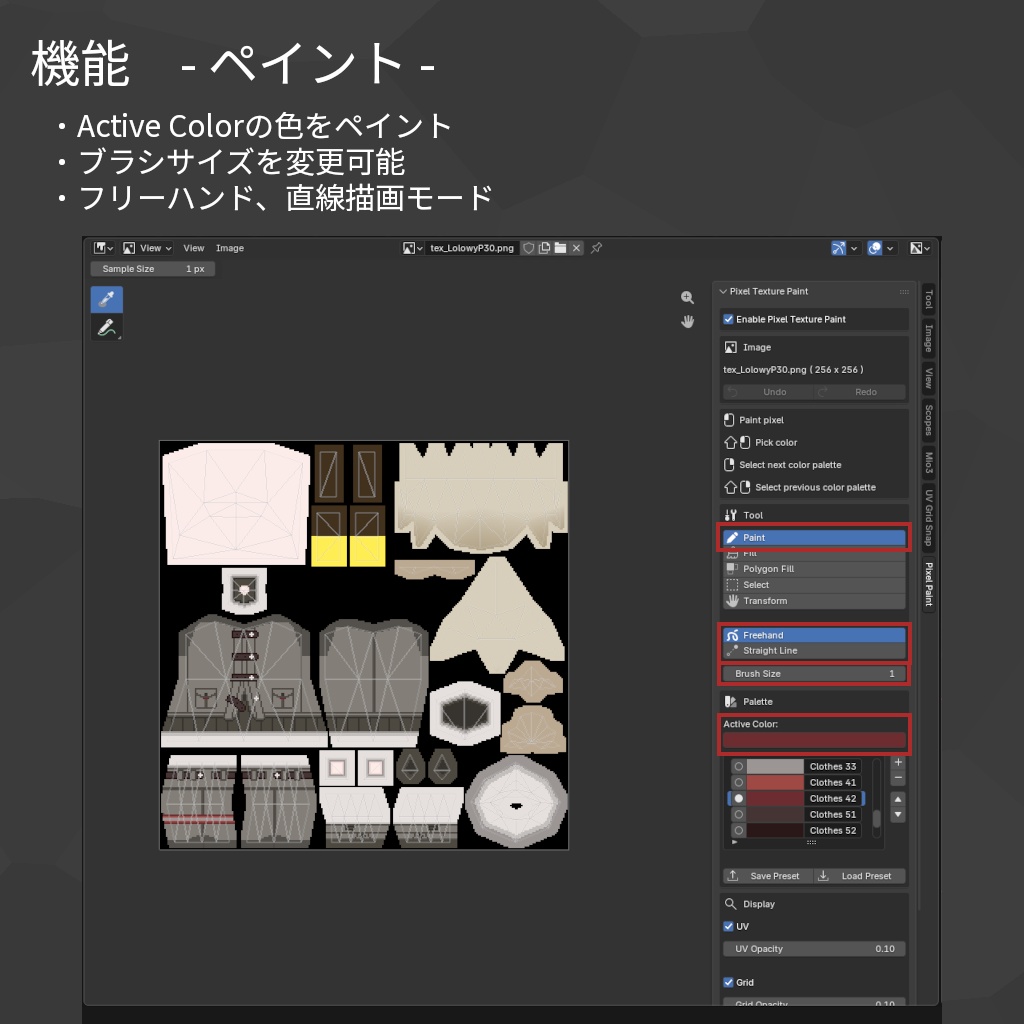Screen dimensions: 1024x1024
Task: Toggle the show gizmo icon
Action: pyautogui.click(x=839, y=248)
